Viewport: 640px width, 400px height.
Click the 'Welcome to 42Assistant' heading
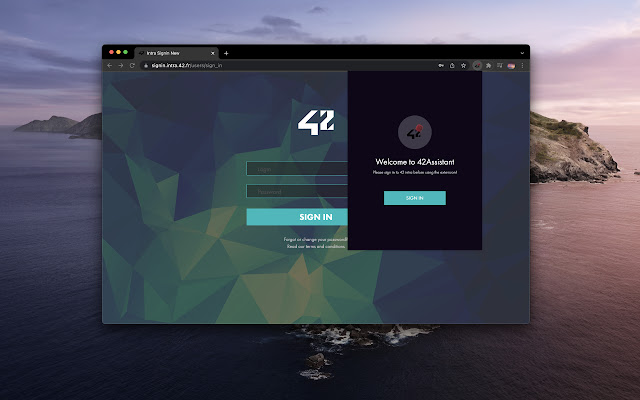click(x=415, y=162)
